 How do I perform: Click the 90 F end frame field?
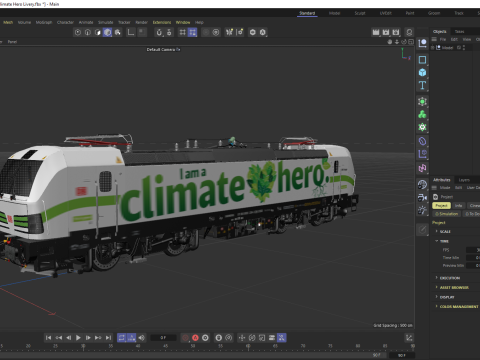tap(402, 355)
